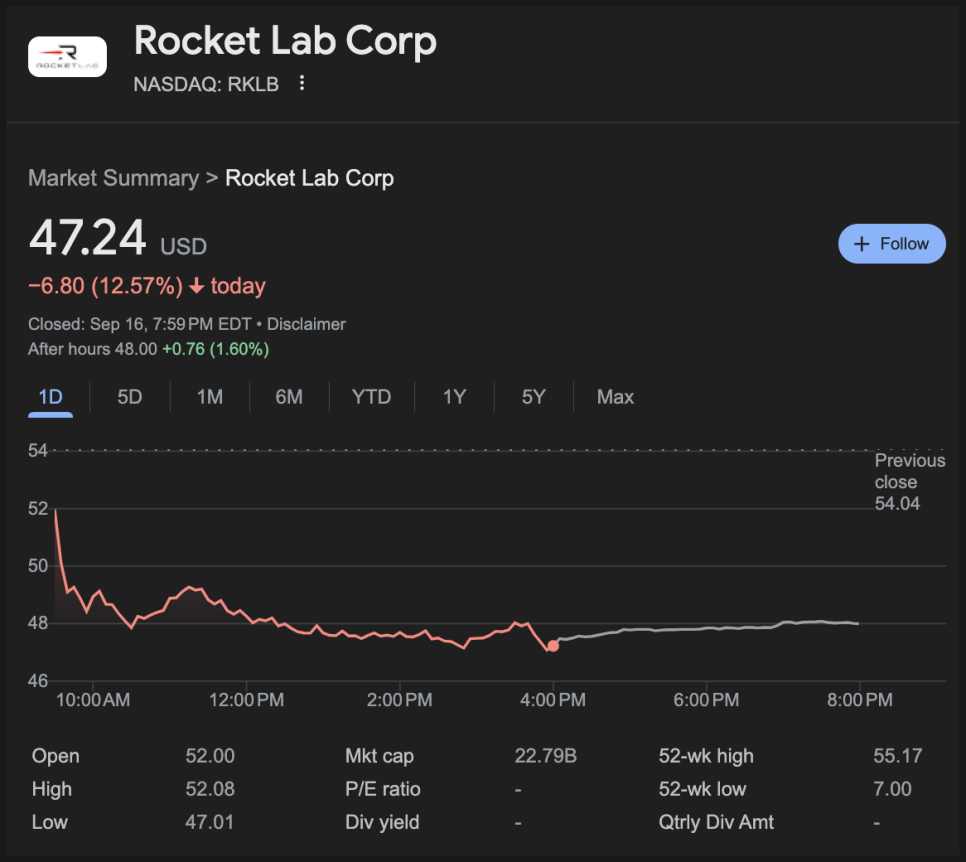Image resolution: width=966 pixels, height=862 pixels.
Task: Click the Closed: Sep 16, 7:59 PM EDT text
Action: point(140,324)
